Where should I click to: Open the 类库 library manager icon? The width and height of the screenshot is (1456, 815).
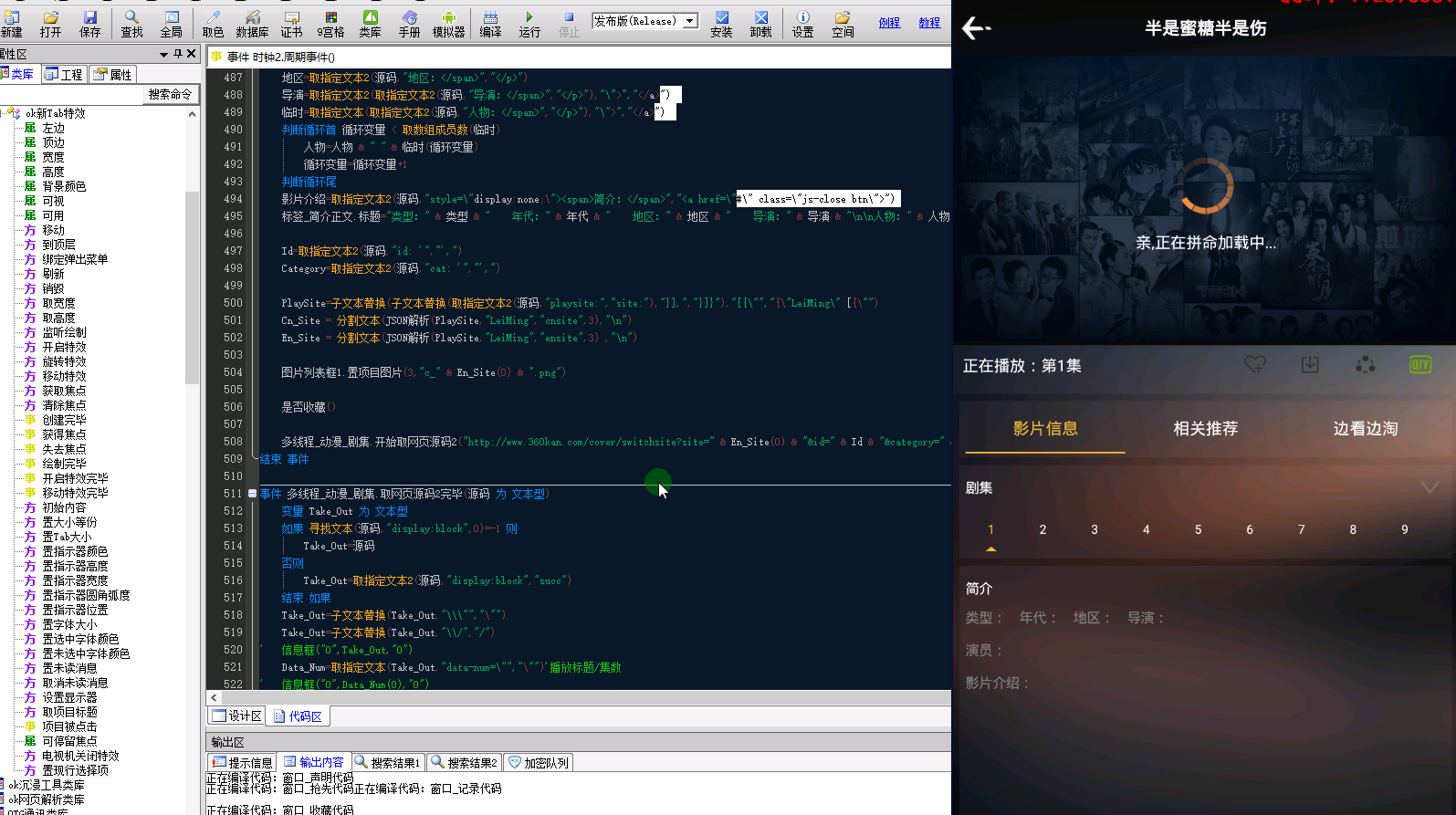point(370,24)
